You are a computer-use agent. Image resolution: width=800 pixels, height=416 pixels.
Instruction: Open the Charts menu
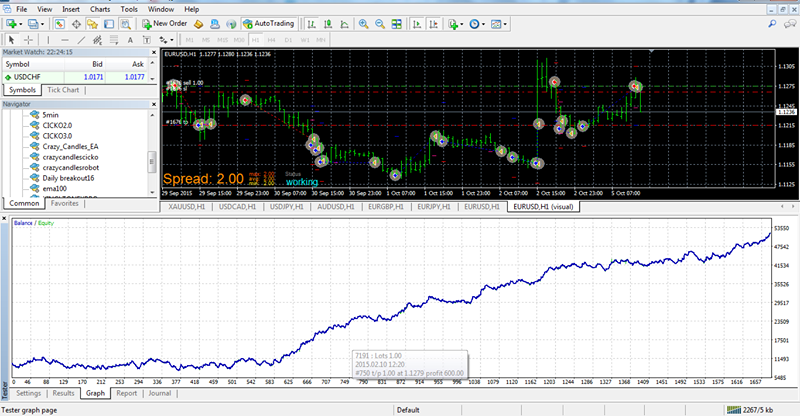tap(100, 8)
